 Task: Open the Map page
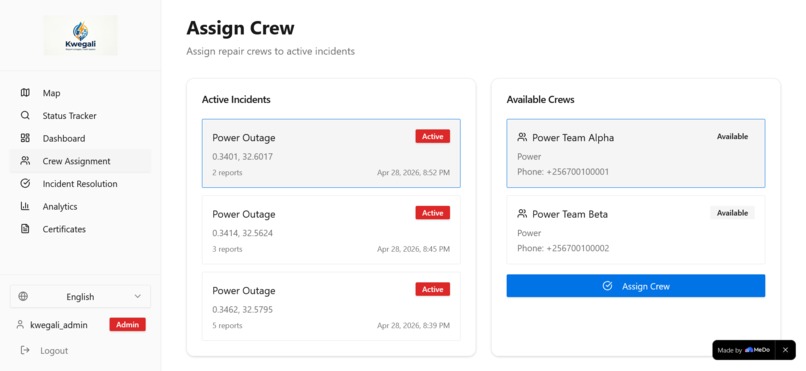(x=80, y=92)
